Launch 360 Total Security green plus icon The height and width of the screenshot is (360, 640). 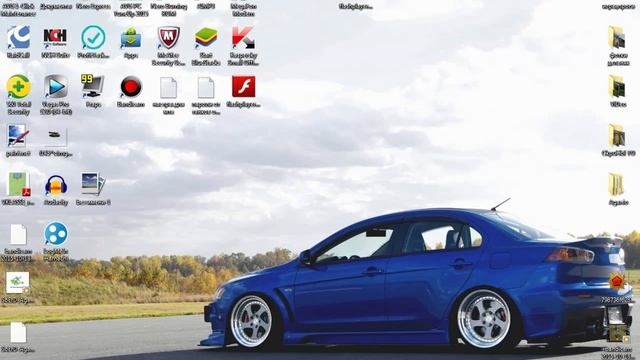pos(18,87)
